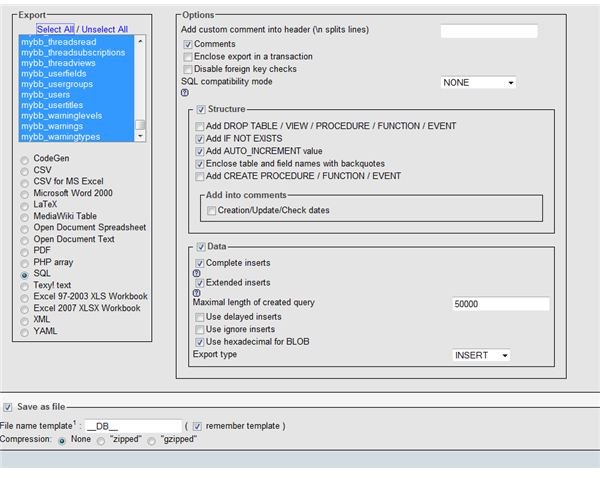Click File name template field
The image size is (600, 478).
click(x=133, y=426)
